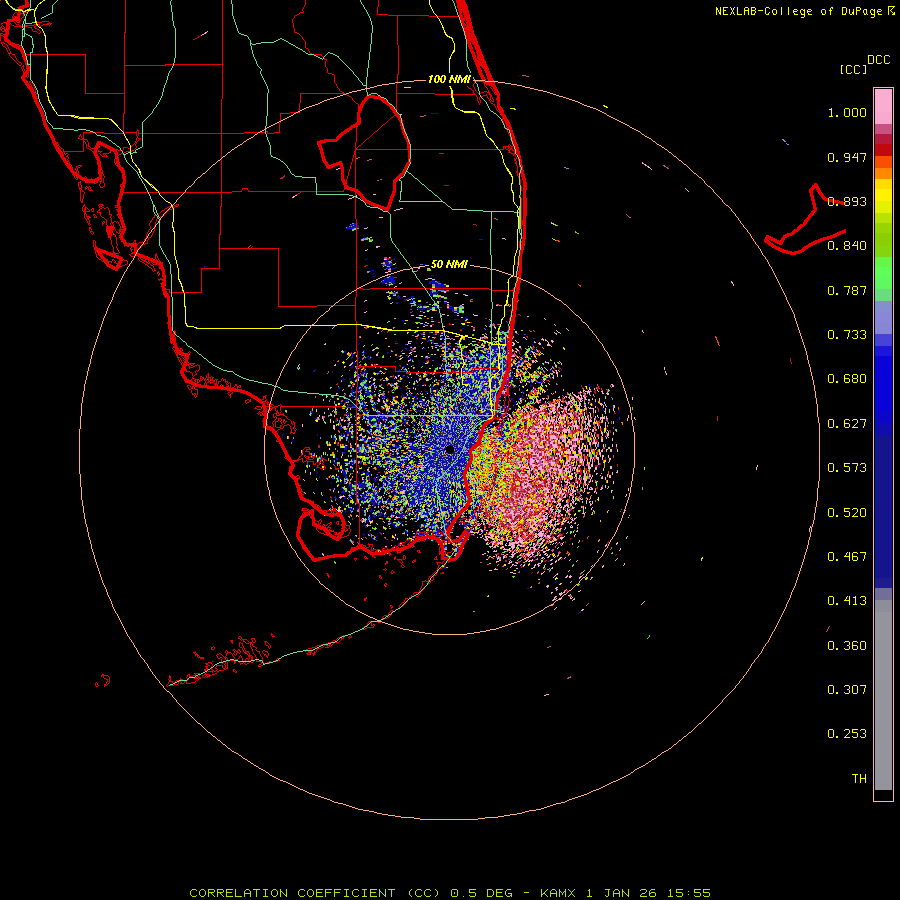The width and height of the screenshot is (900, 900).
Task: Select the 0.360 scale value
Action: point(847,646)
